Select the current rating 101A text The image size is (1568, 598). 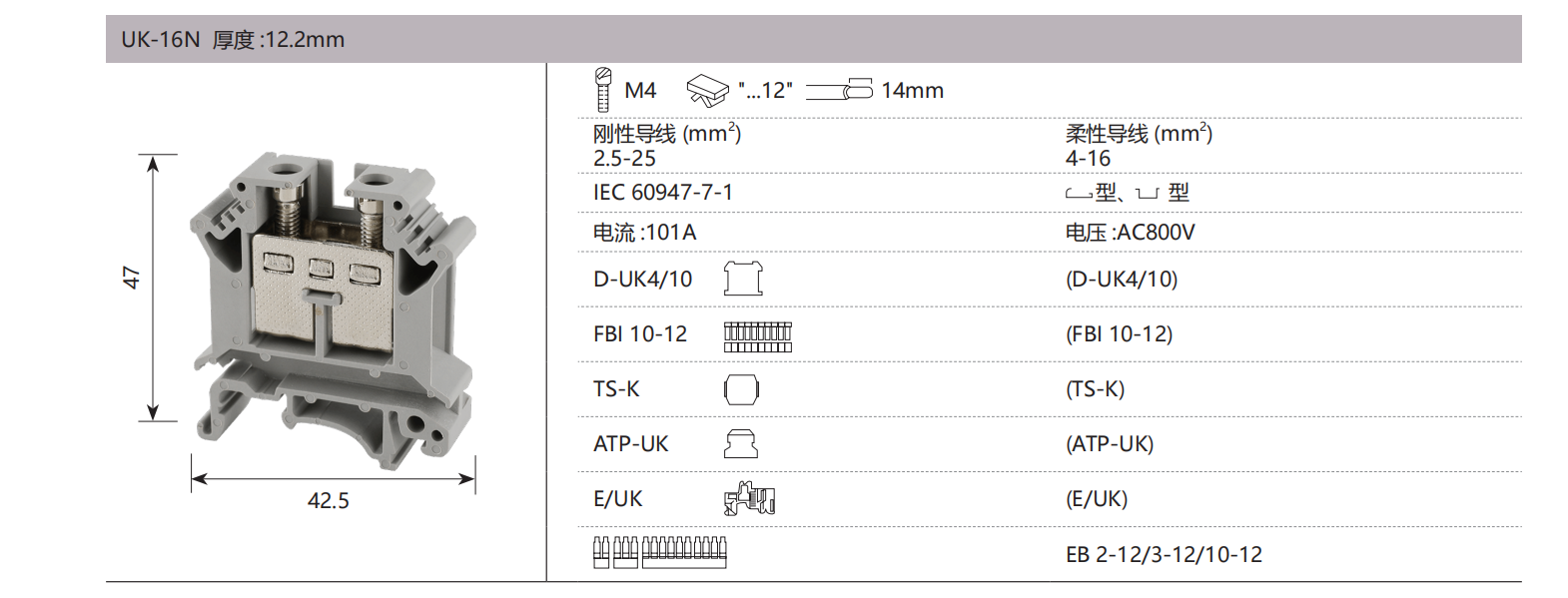pyautogui.click(x=644, y=233)
